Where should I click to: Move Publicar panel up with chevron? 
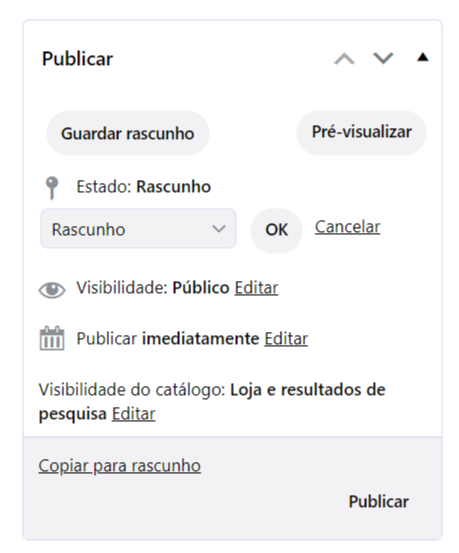tap(344, 59)
